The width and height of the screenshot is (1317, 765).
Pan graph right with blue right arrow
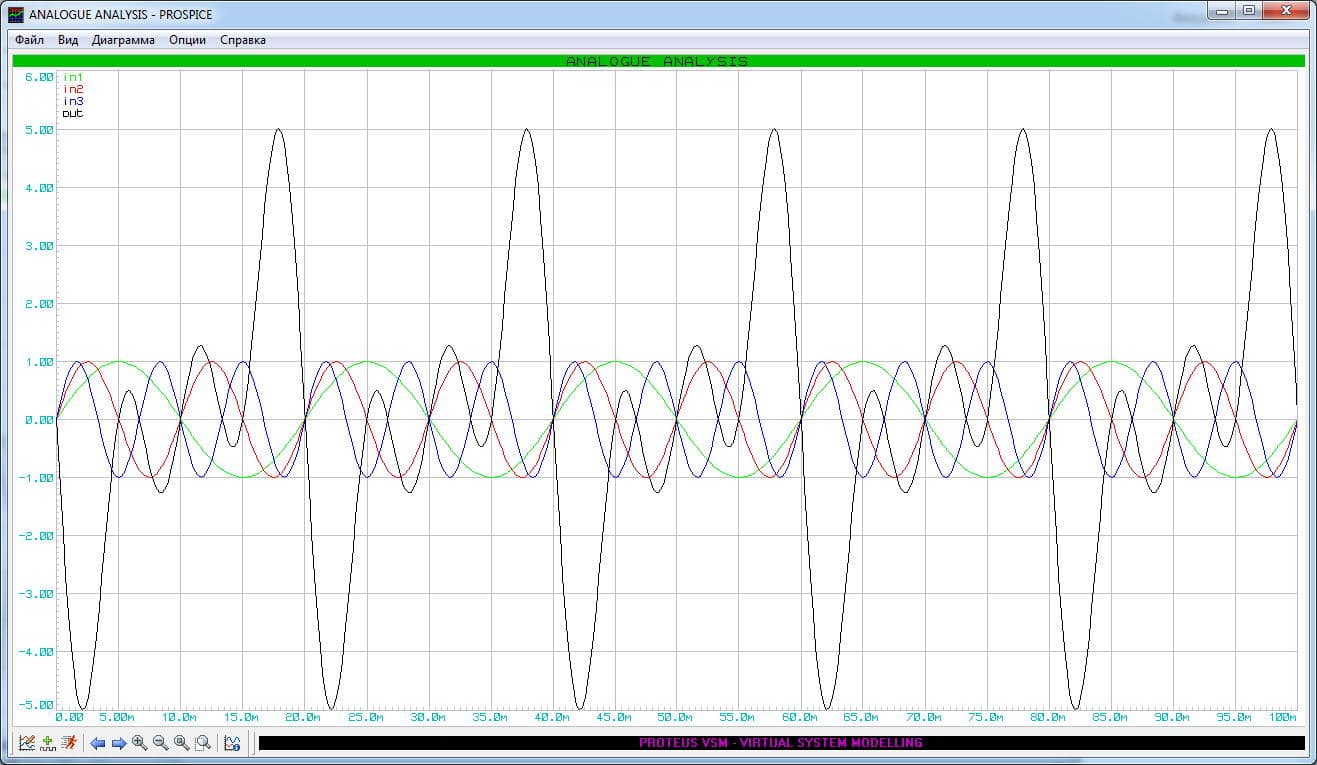pos(118,743)
